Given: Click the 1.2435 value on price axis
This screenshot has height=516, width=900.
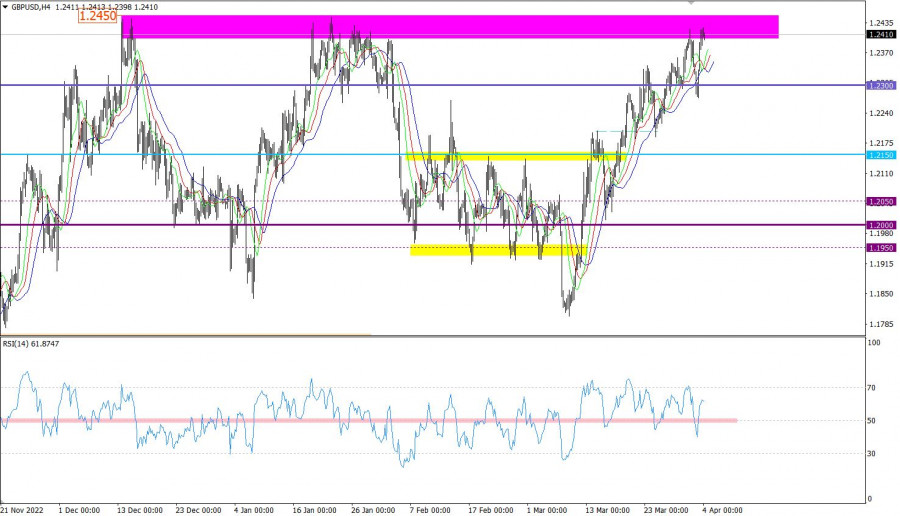Looking at the screenshot, I should coord(881,22).
